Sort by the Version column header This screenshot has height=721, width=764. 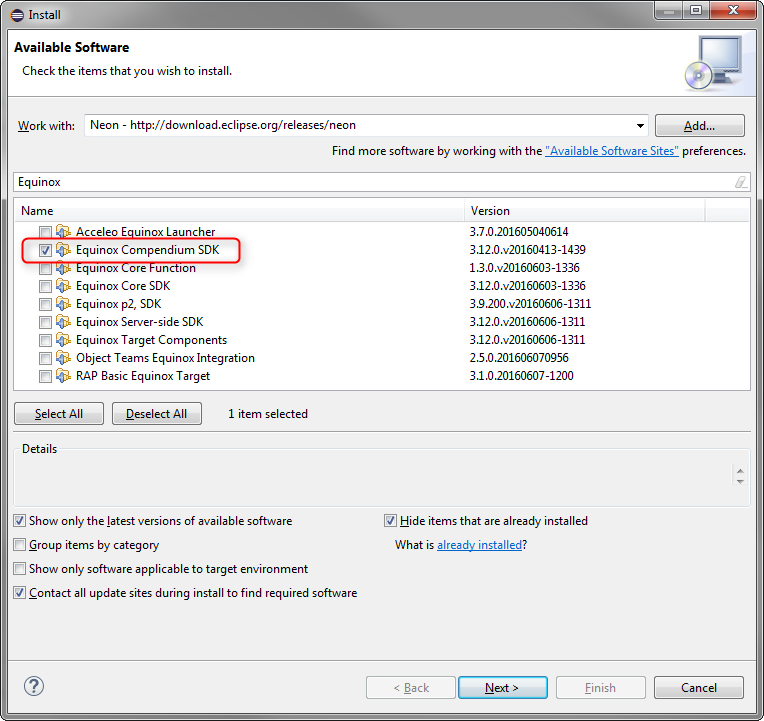click(x=584, y=211)
